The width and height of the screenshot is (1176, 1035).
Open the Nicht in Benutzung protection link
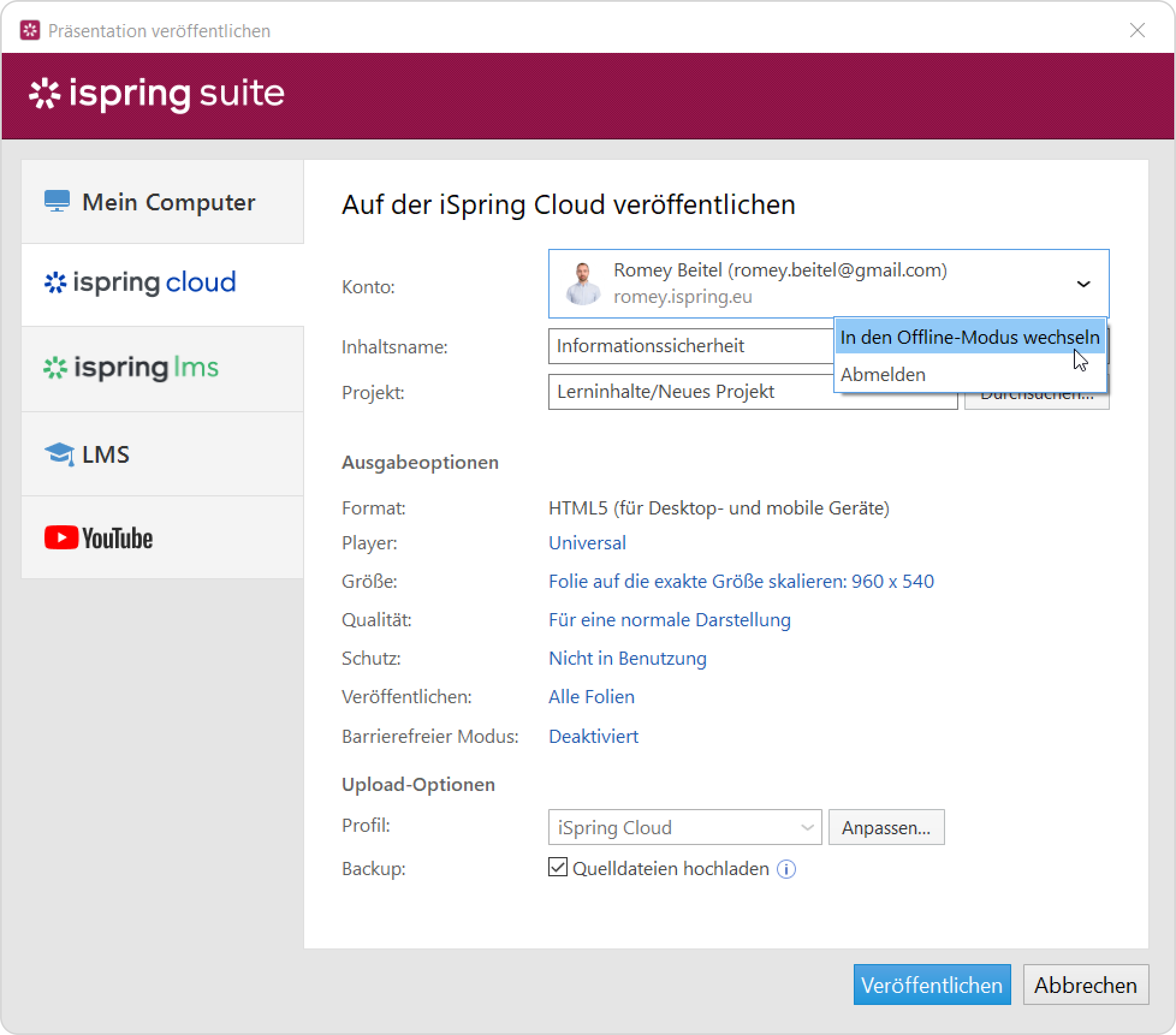[627, 658]
